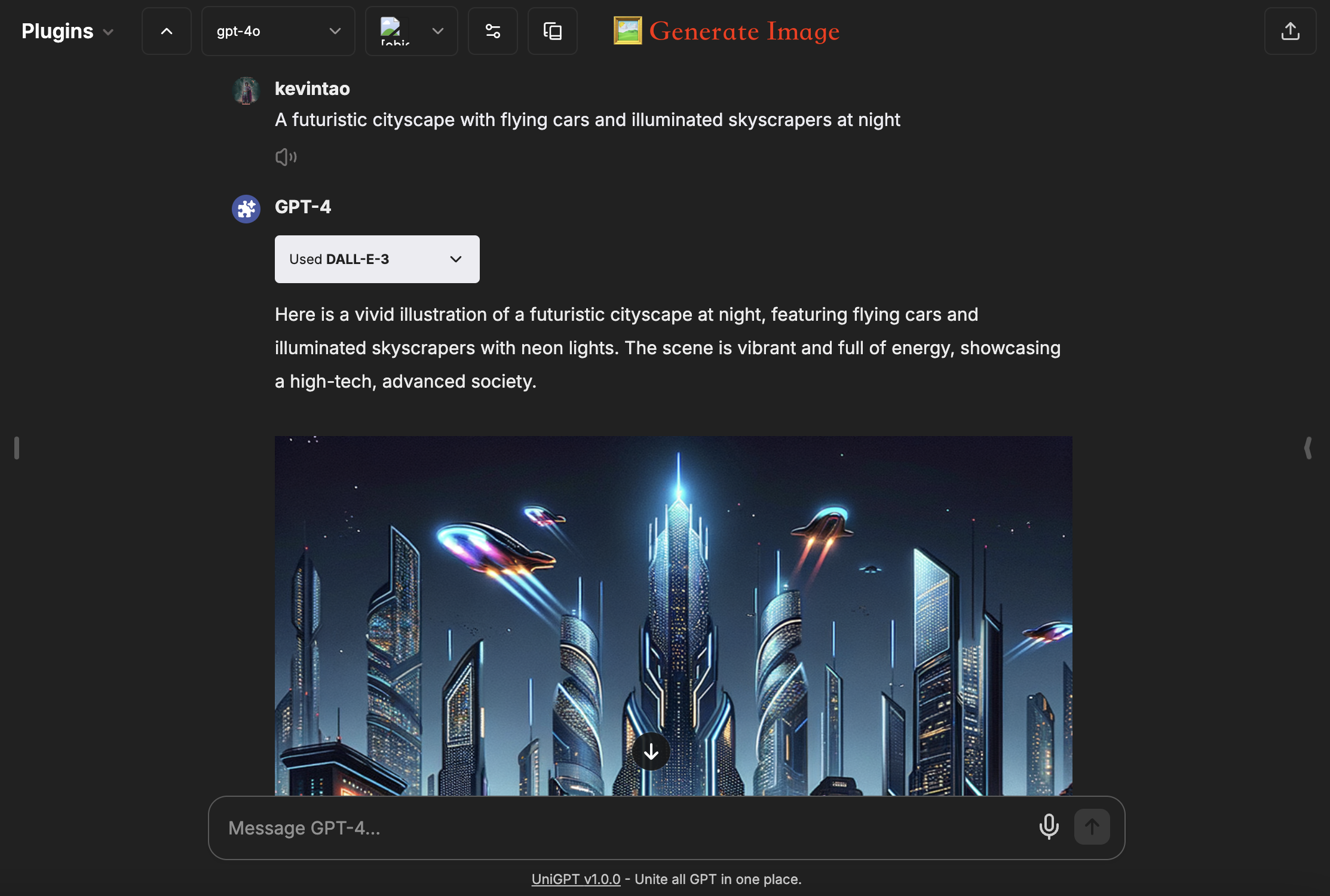Click the scroll to bottom arrow
This screenshot has width=1330, height=896.
(x=651, y=751)
